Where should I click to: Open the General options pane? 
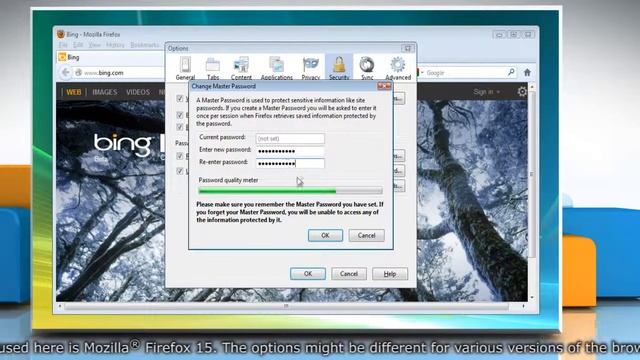[185, 68]
